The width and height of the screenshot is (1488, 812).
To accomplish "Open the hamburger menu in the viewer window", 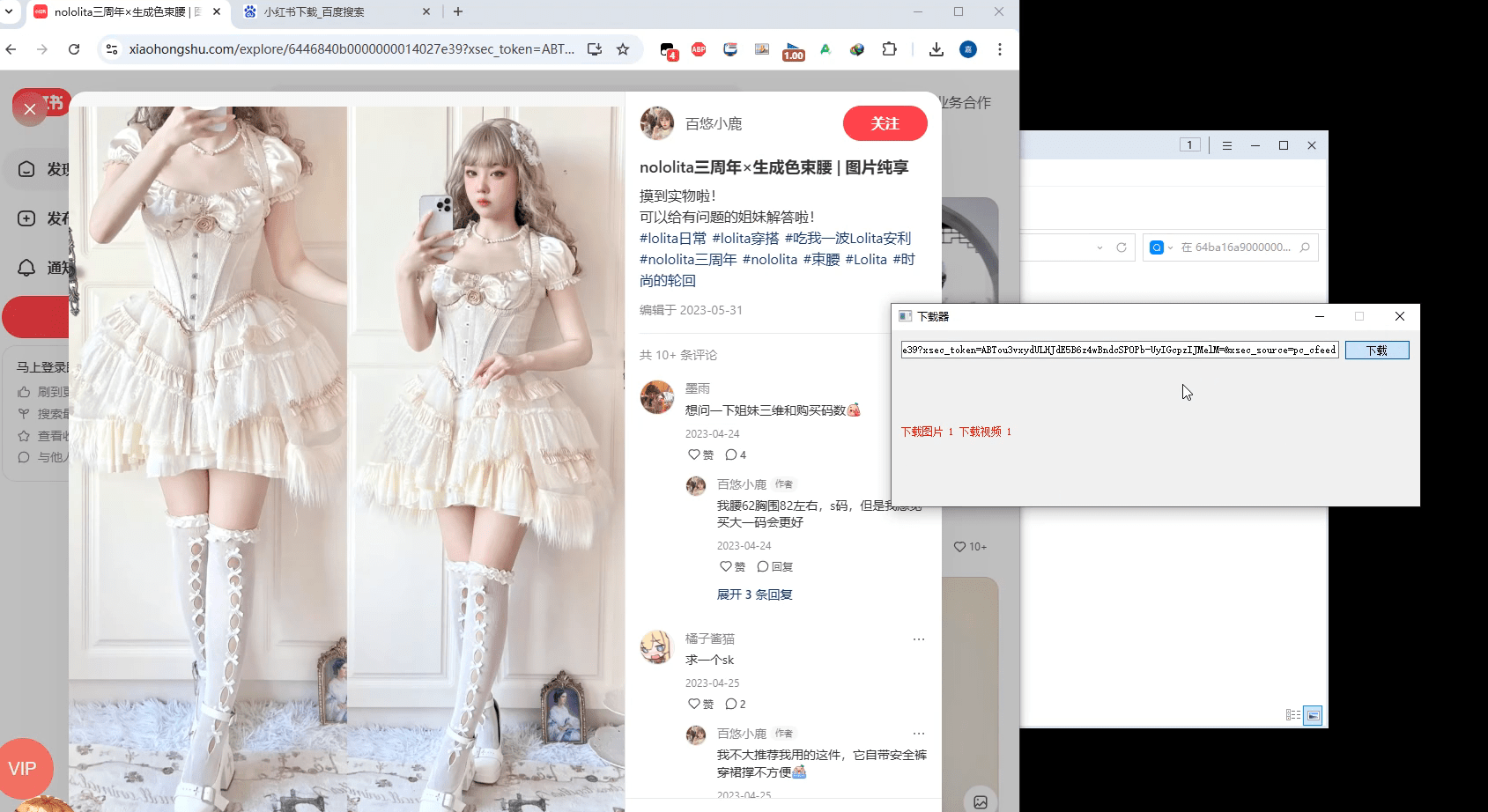I will (x=1226, y=144).
